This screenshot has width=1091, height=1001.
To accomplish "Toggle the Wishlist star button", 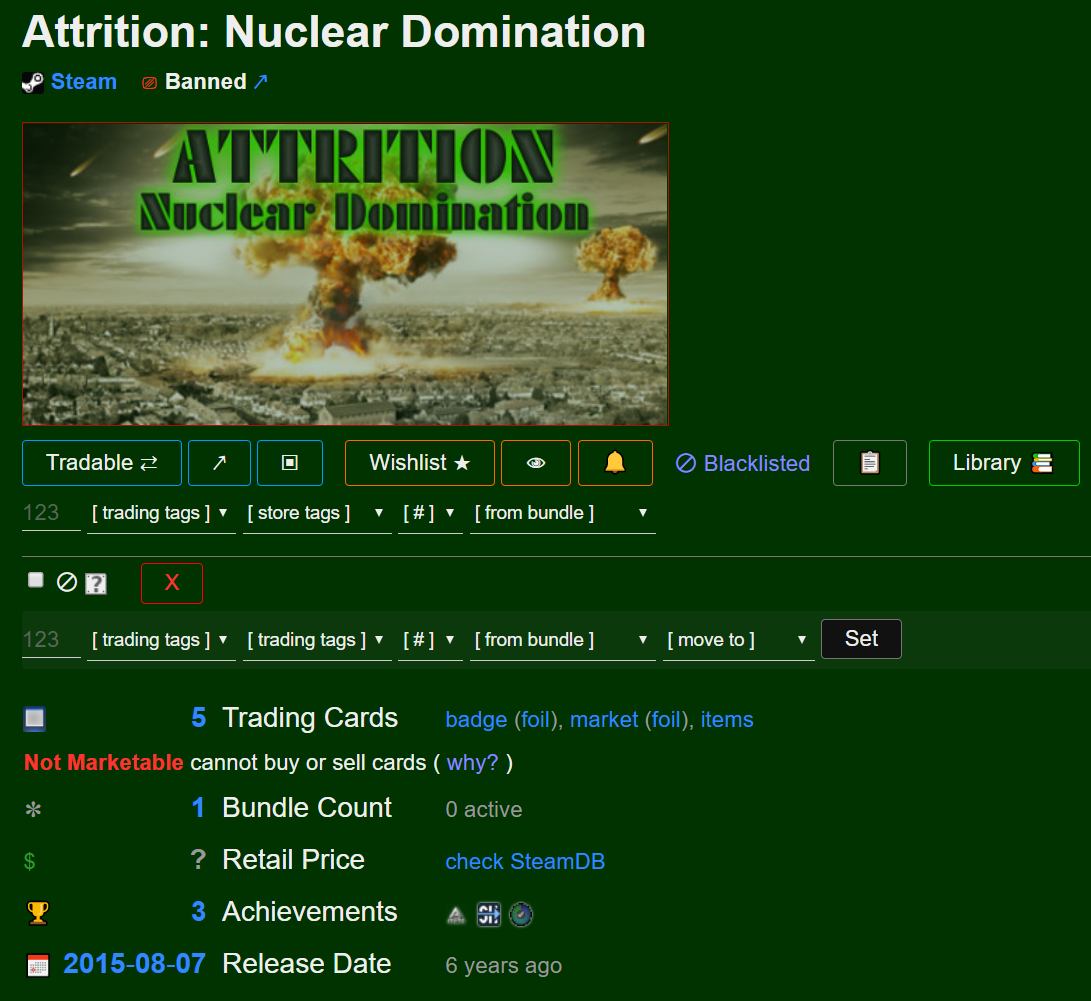I will tap(420, 463).
